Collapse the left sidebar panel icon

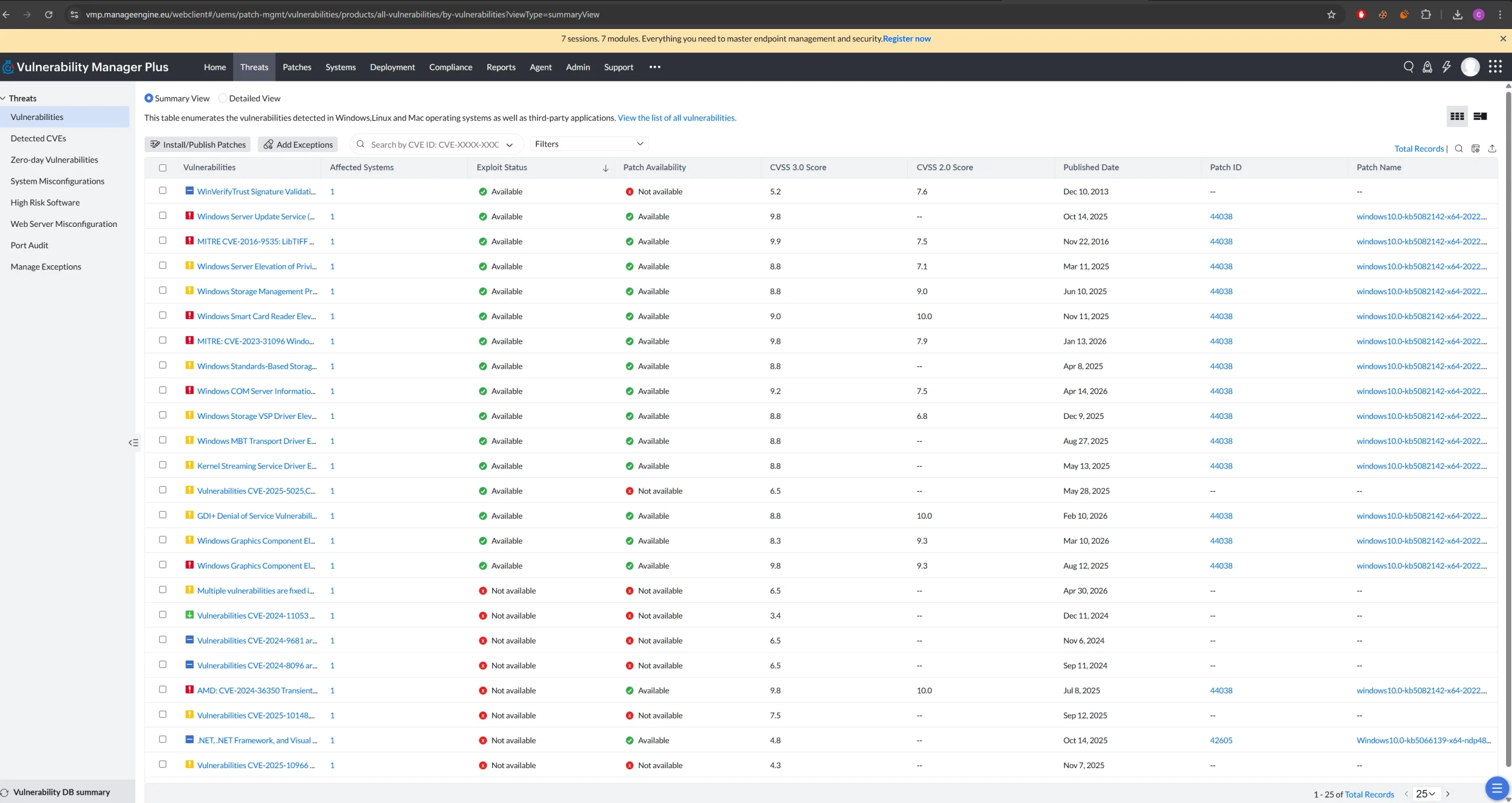pos(133,443)
